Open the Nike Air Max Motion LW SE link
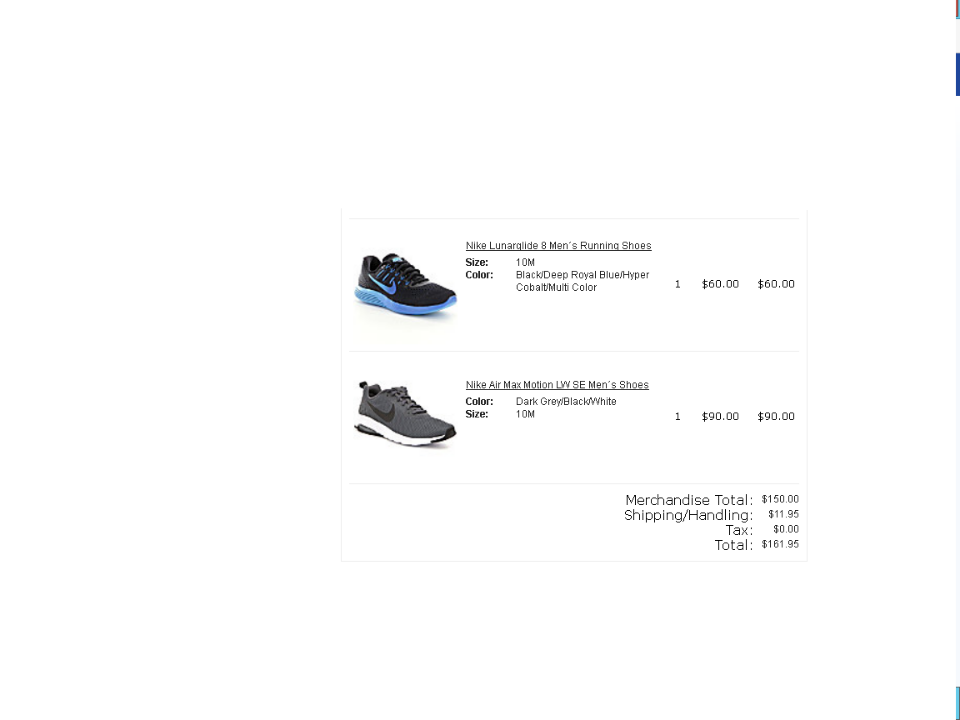 557,384
